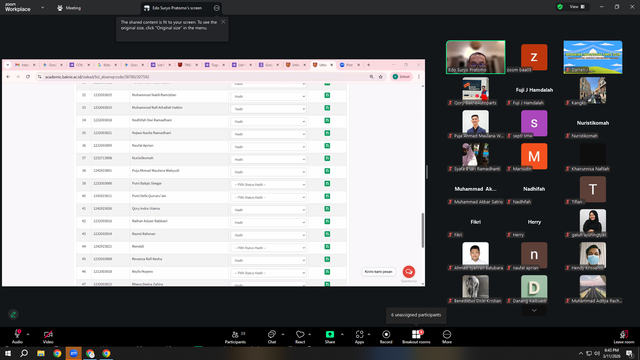Select the Tifan participant tile

[593, 189]
